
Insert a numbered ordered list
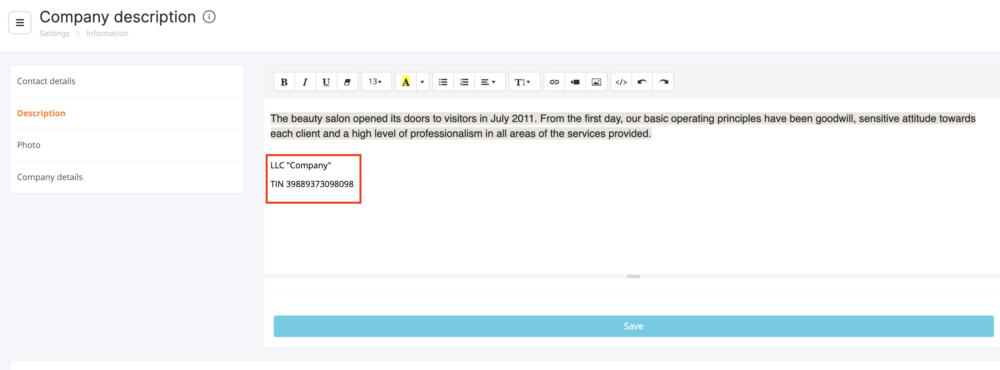tap(464, 82)
